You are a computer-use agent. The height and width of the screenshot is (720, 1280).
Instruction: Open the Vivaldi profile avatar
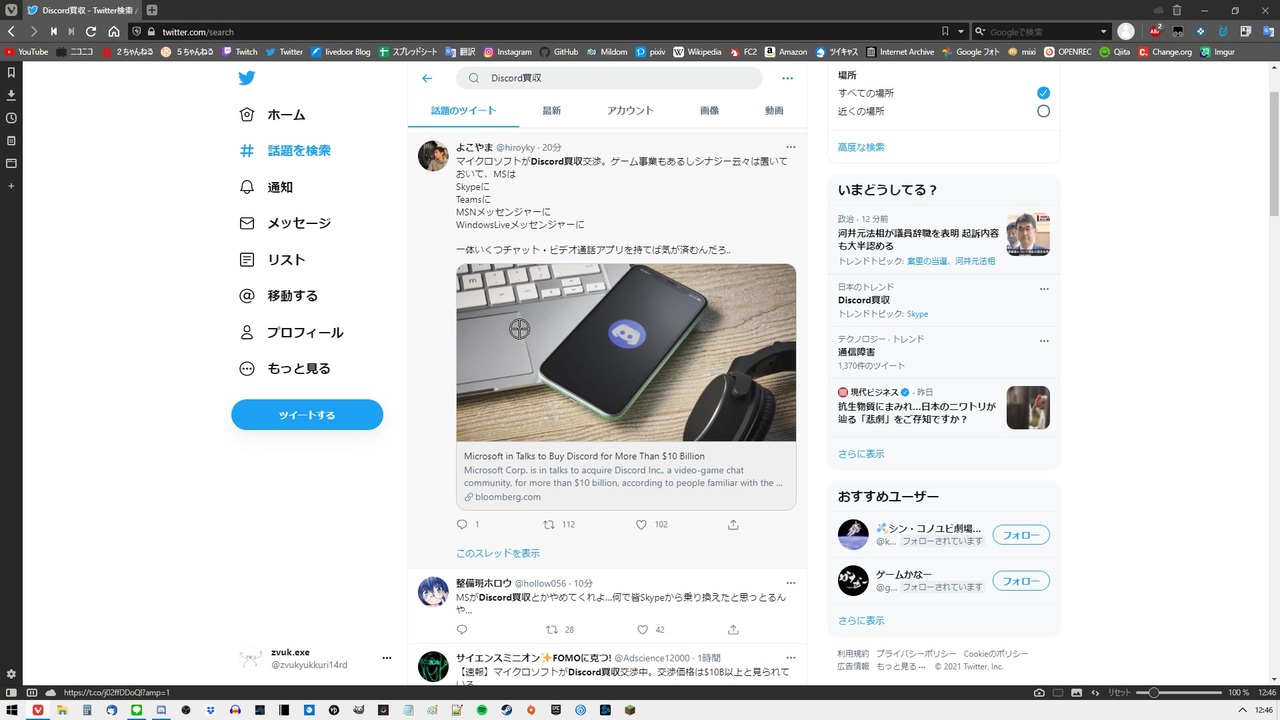pyautogui.click(x=1126, y=32)
